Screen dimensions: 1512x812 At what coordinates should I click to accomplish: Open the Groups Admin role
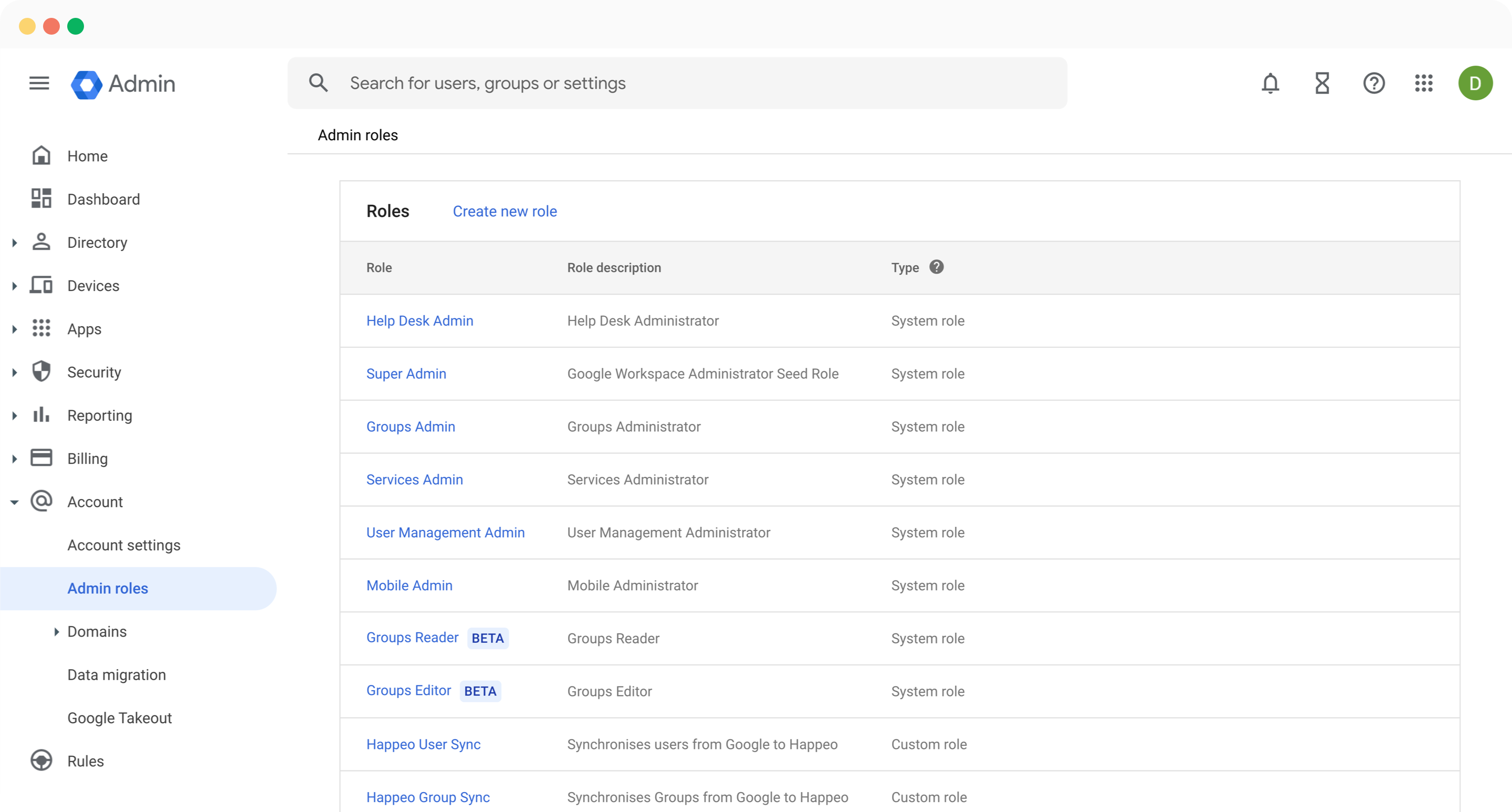(x=411, y=427)
